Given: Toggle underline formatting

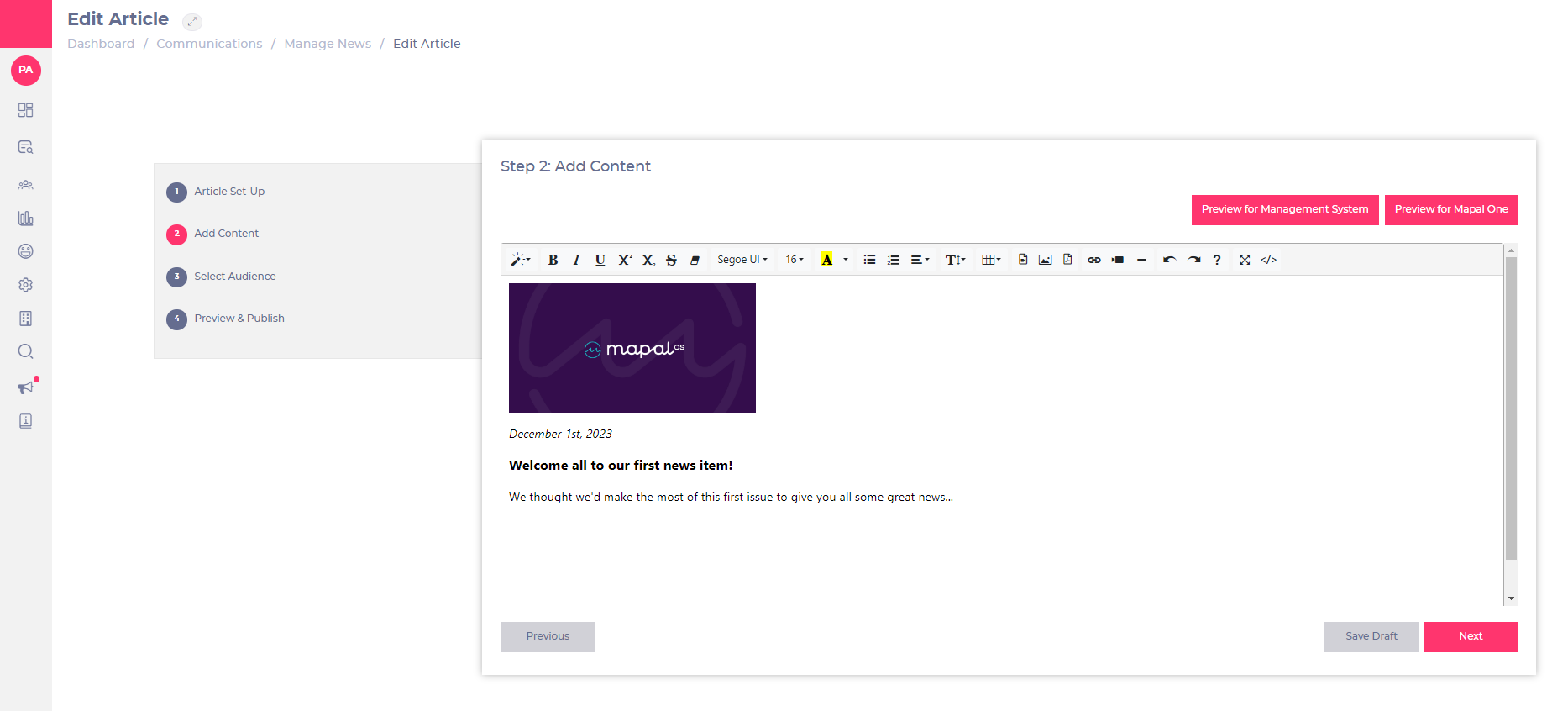Looking at the screenshot, I should tap(600, 260).
